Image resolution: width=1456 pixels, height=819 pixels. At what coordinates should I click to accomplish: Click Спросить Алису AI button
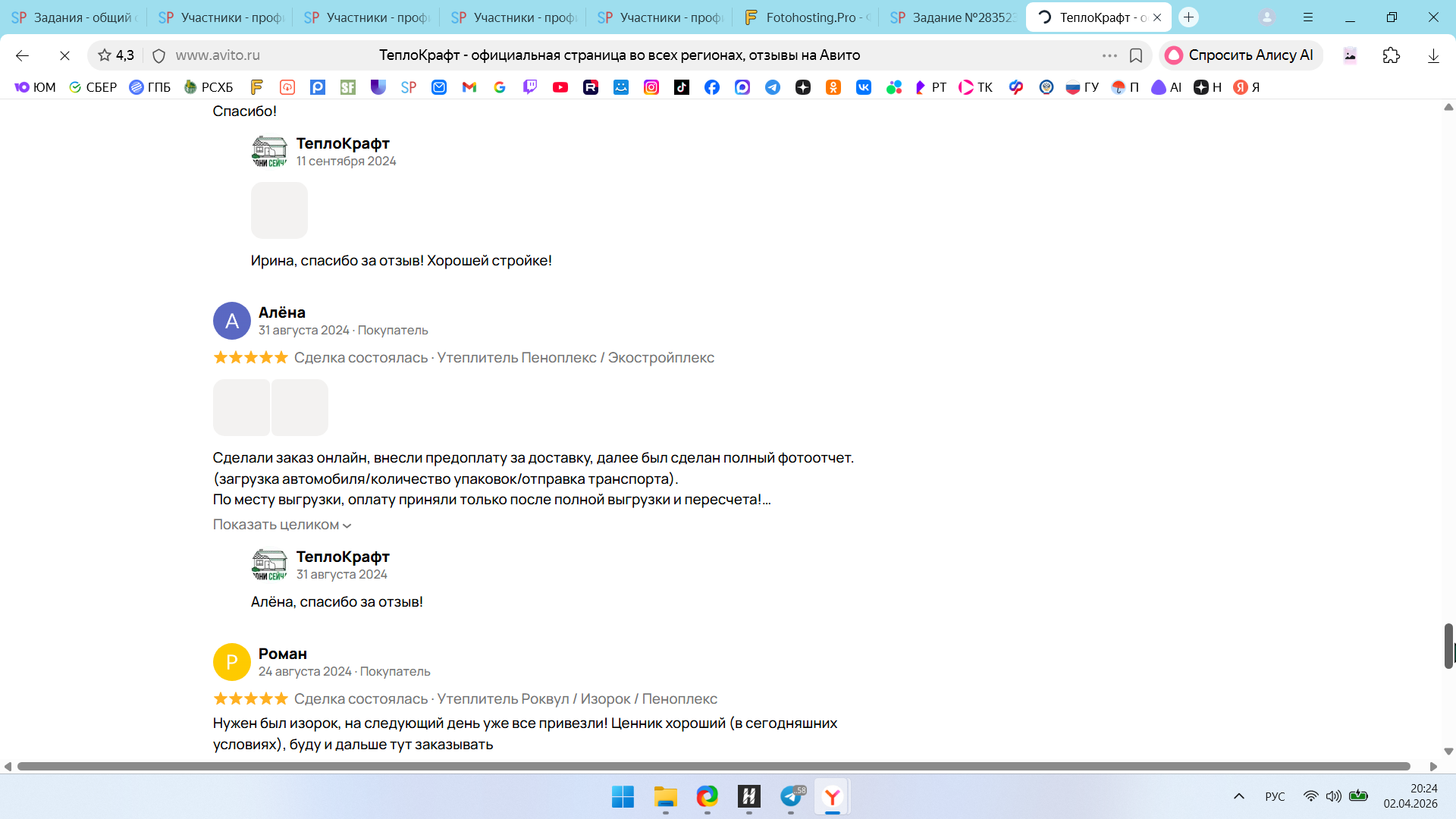tap(1241, 55)
